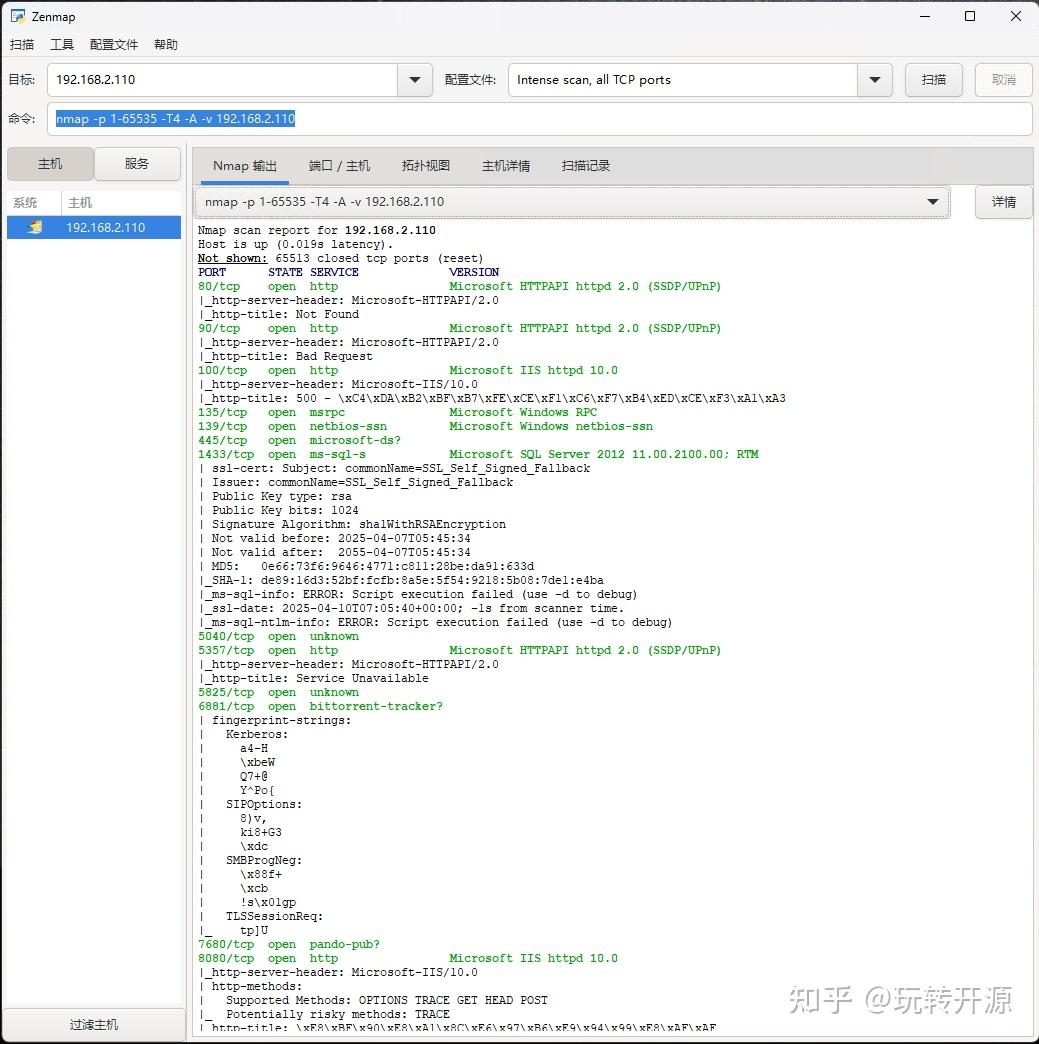Switch to the 拓扑视图 tab

click(425, 166)
